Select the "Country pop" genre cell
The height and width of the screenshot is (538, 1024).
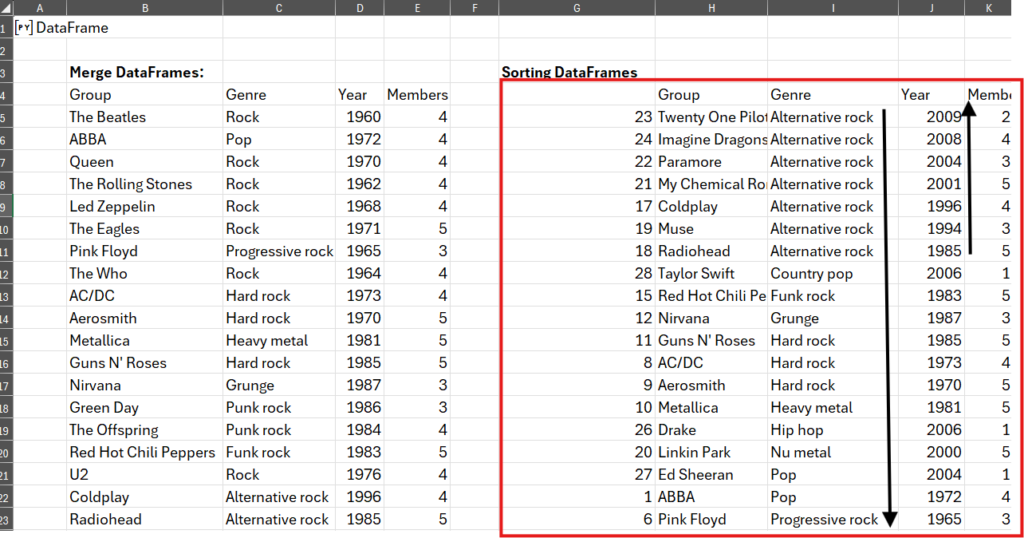833,274
